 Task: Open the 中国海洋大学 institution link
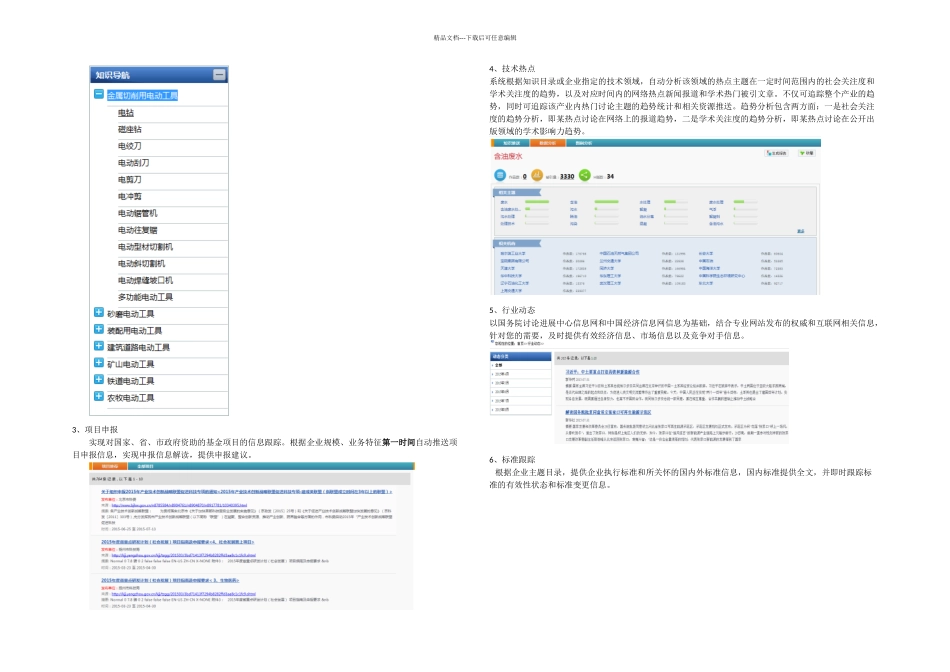(709, 268)
